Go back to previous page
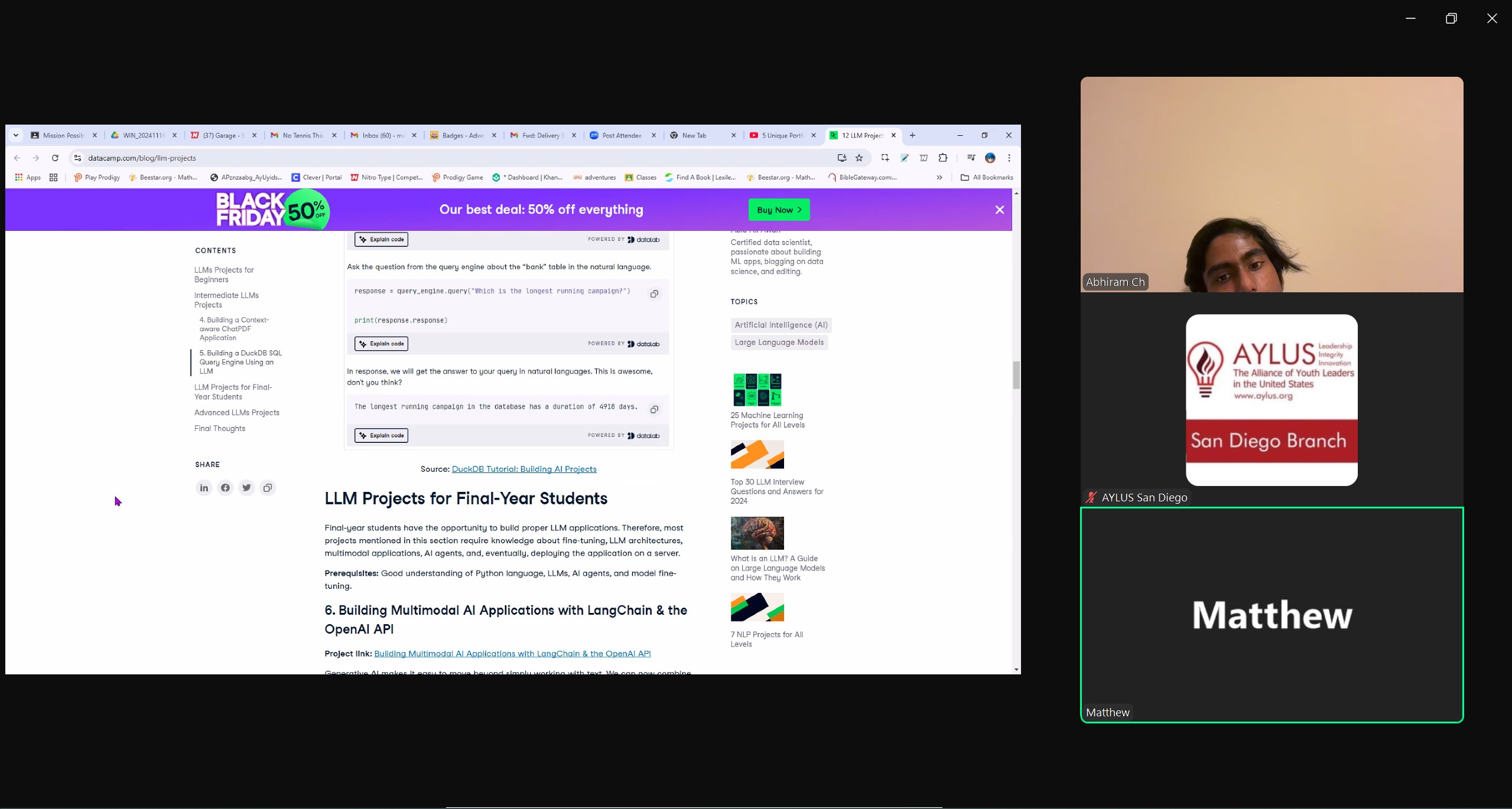This screenshot has height=809, width=1512. pyautogui.click(x=17, y=158)
